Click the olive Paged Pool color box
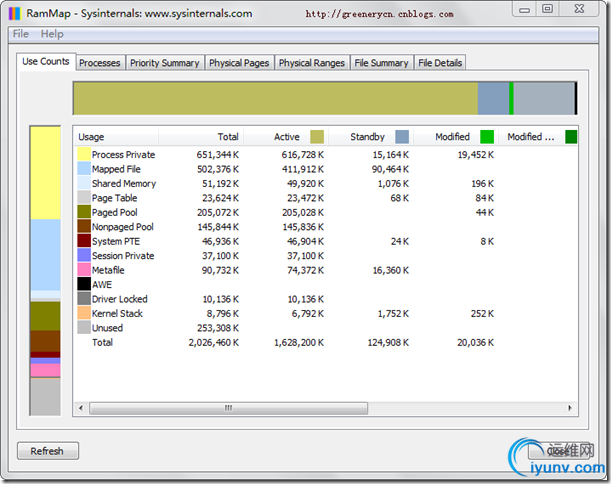The image size is (611, 484). click(84, 212)
